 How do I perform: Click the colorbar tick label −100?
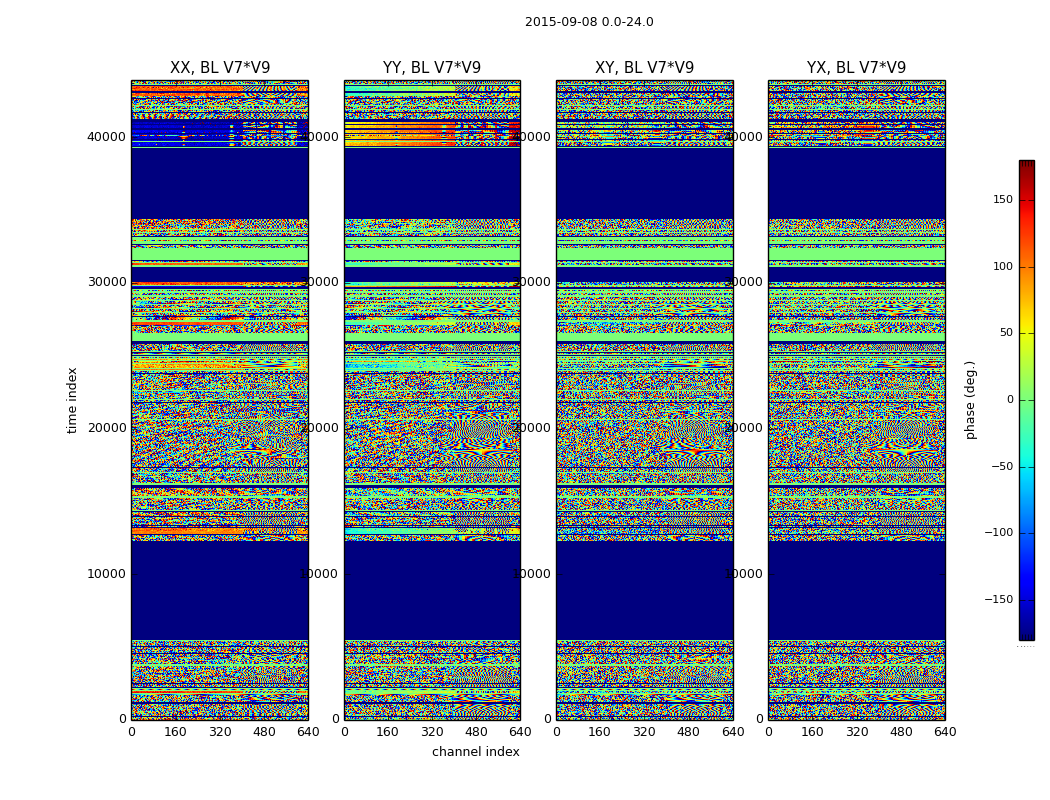(998, 533)
